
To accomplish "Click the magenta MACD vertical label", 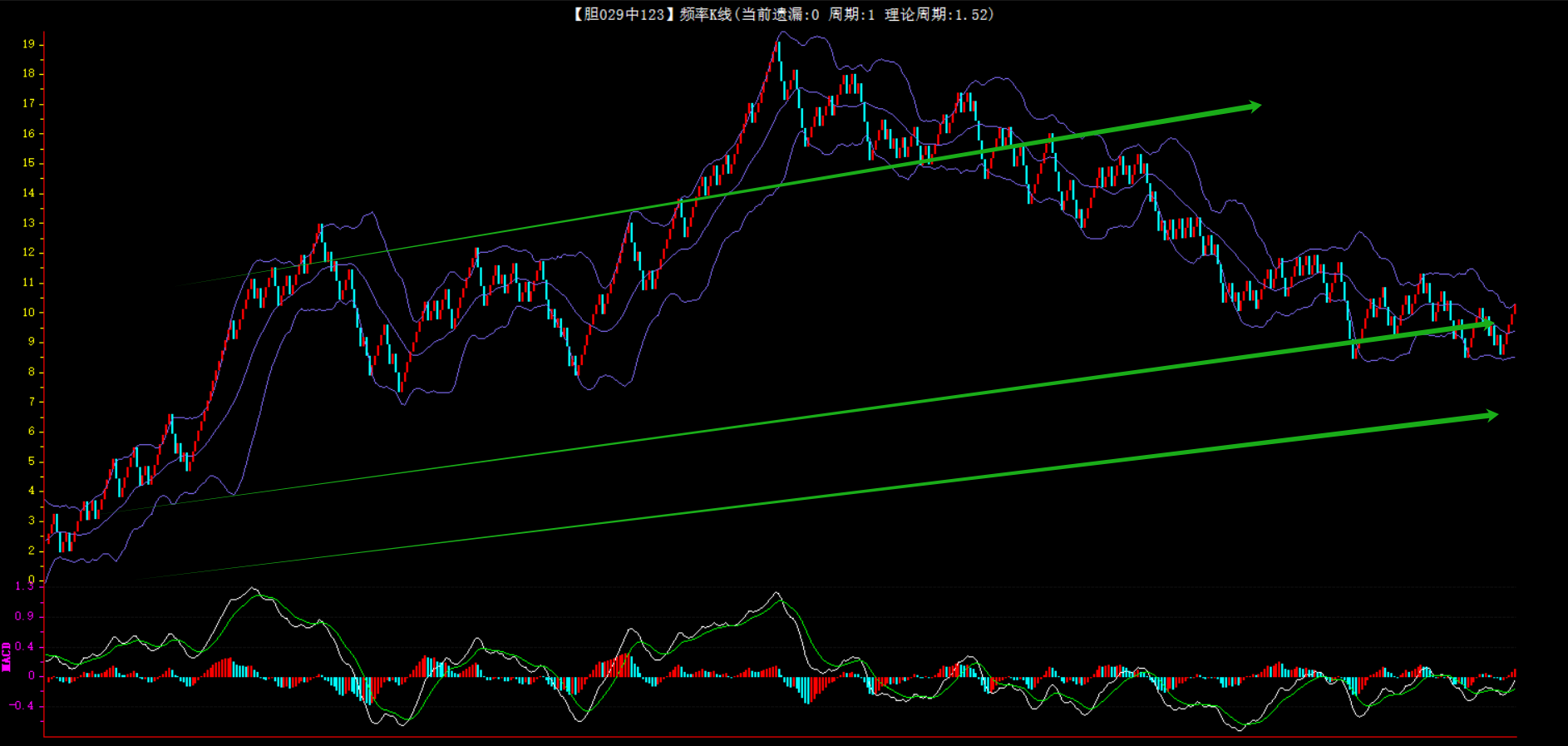I will tap(7, 656).
